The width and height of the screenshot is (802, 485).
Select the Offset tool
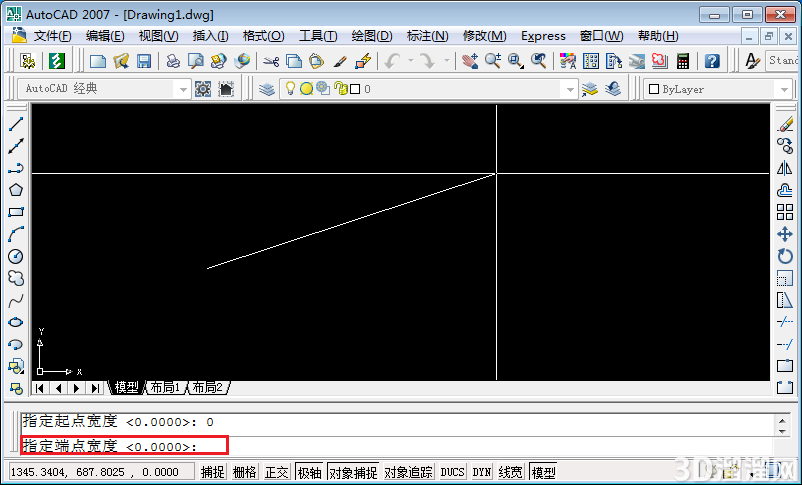tap(785, 190)
